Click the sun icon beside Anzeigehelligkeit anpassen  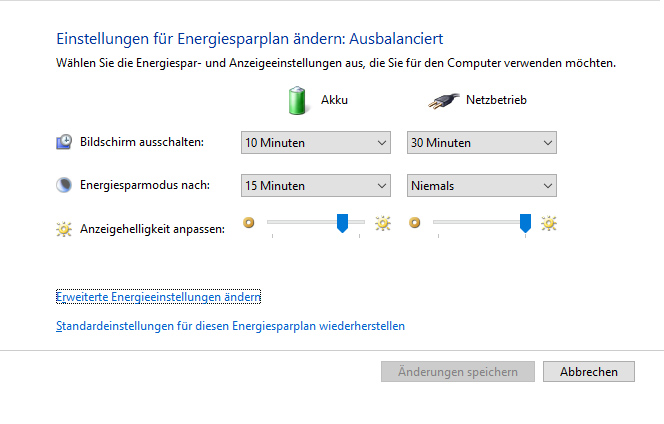pos(64,229)
